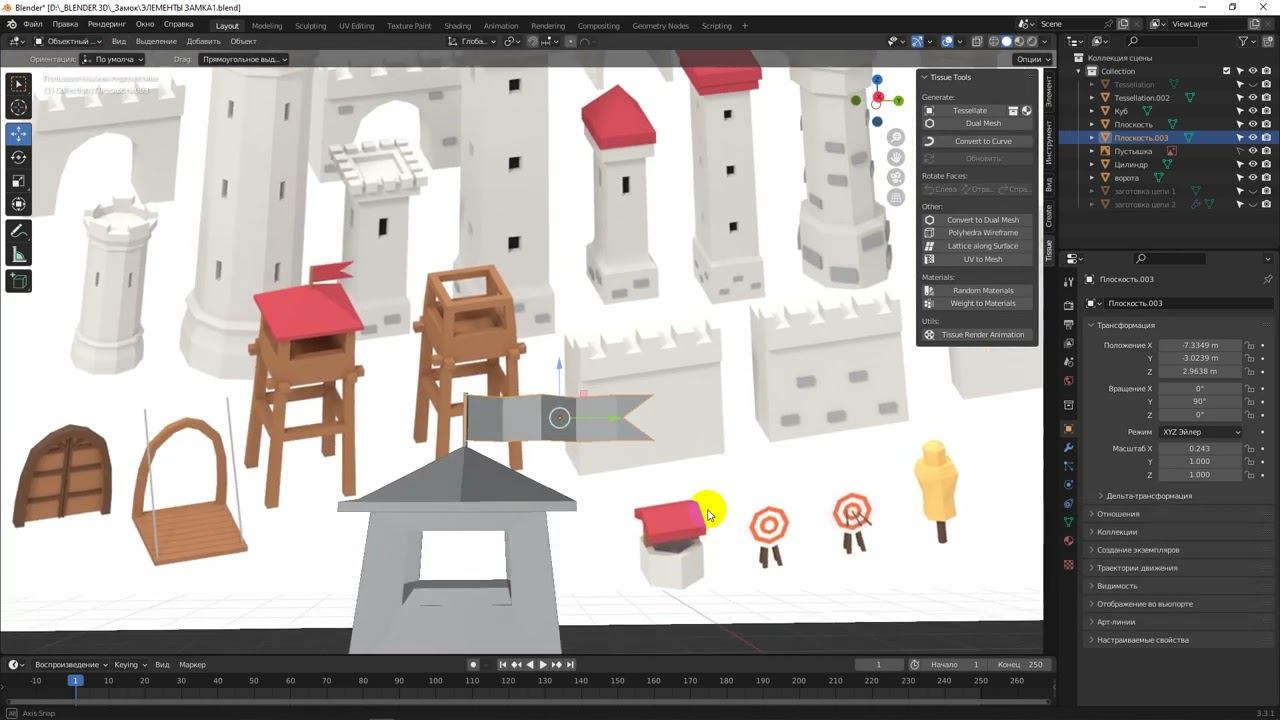
Task: Click the Положение Z value field
Action: pos(1200,371)
